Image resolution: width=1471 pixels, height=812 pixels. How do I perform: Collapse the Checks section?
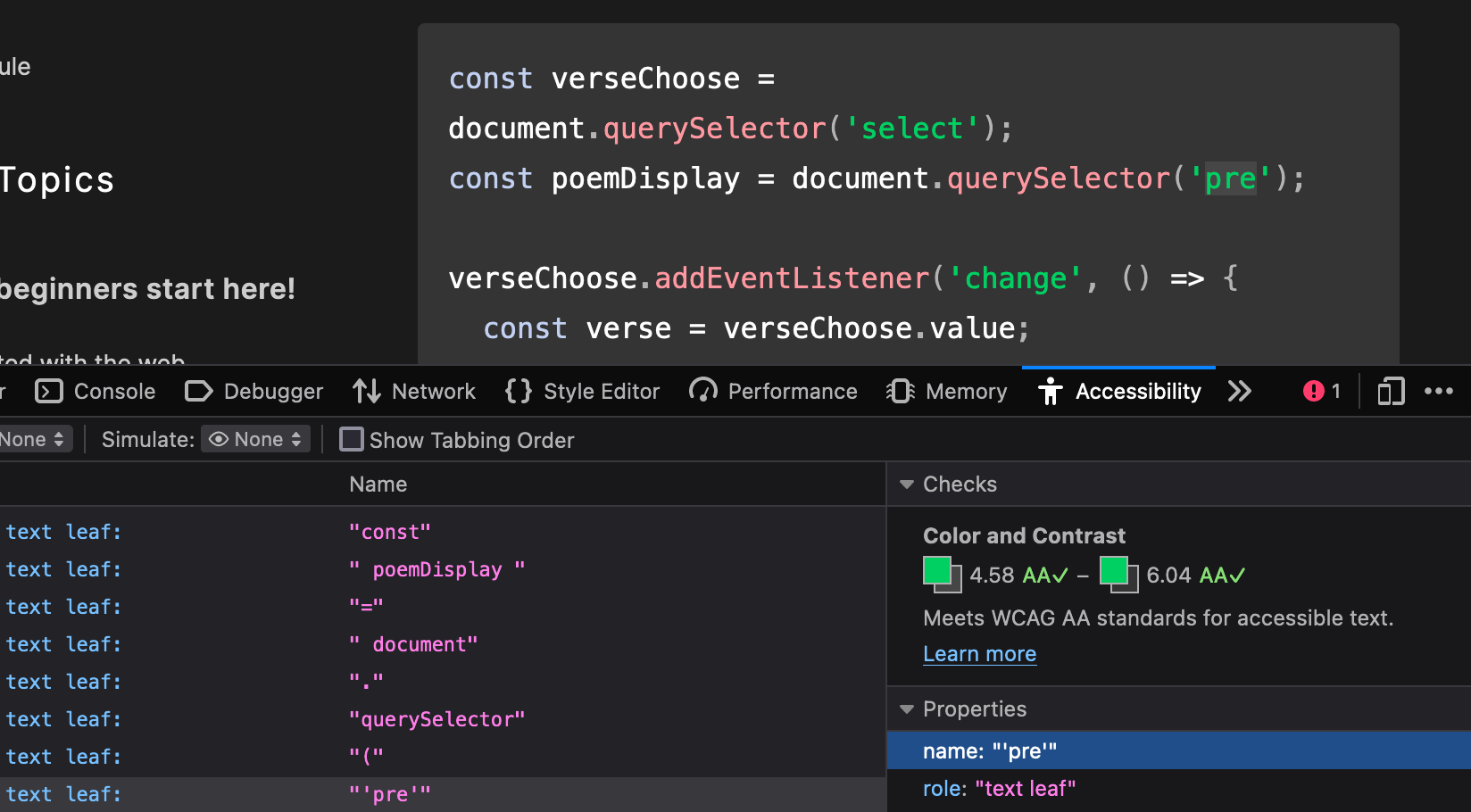pyautogui.click(x=907, y=484)
